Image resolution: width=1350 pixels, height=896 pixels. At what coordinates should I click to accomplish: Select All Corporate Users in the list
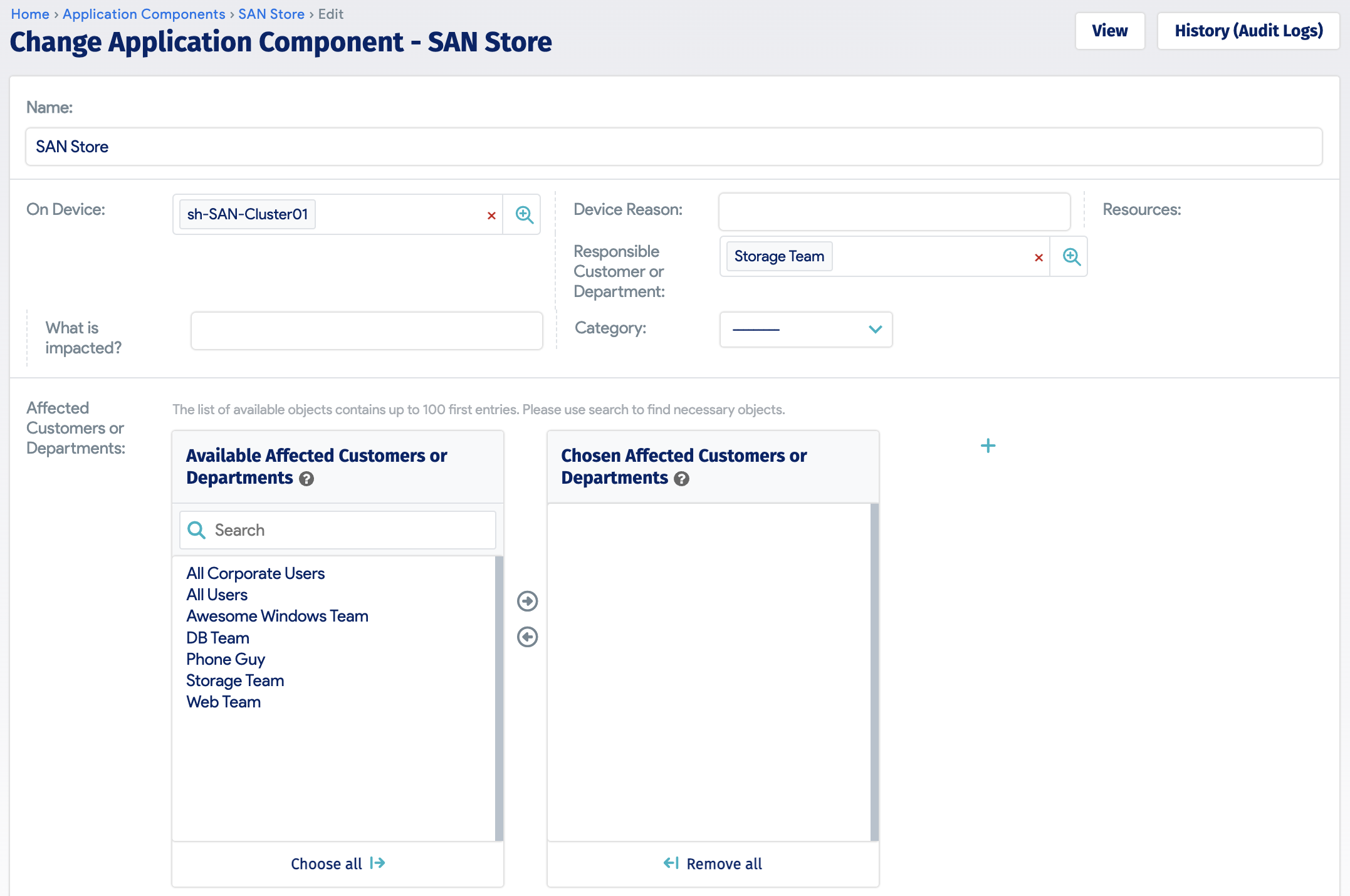(x=255, y=573)
